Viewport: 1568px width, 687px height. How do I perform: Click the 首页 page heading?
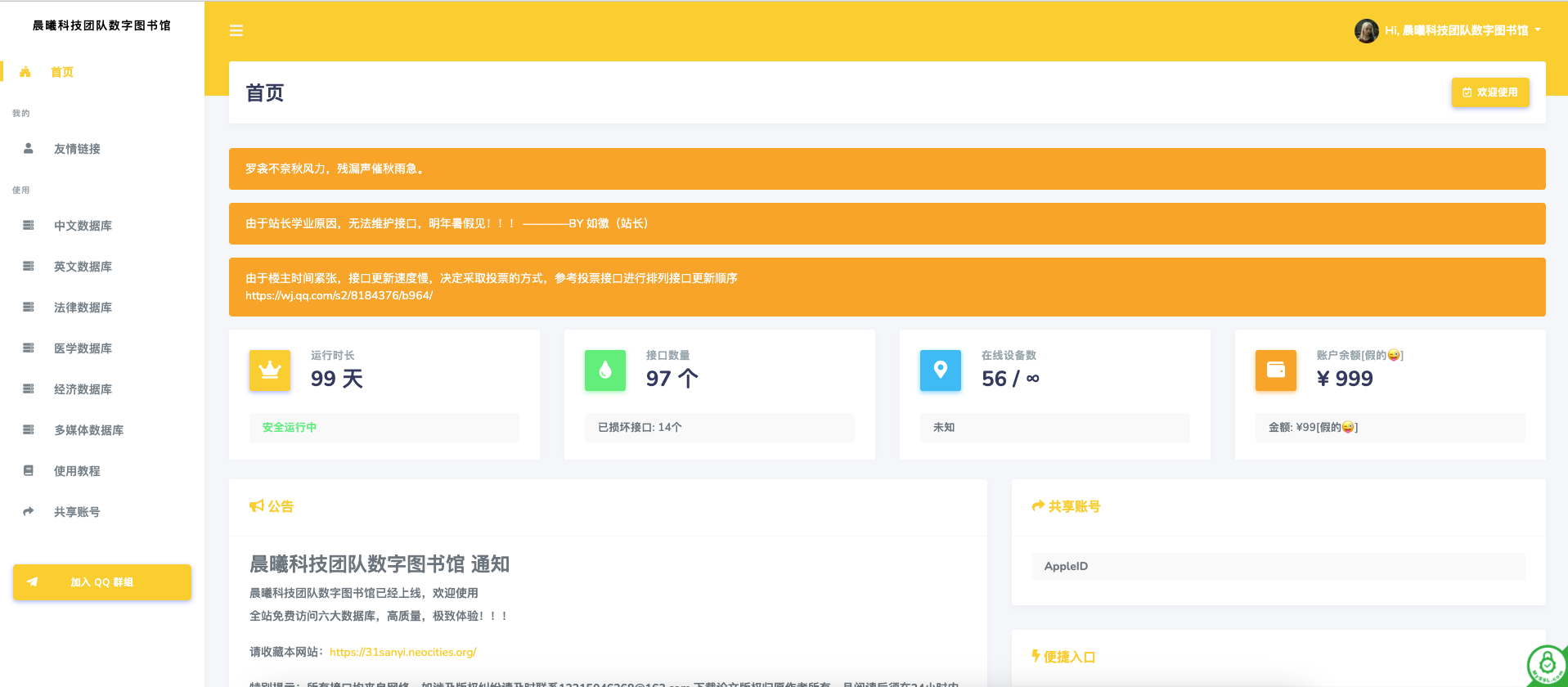[265, 92]
